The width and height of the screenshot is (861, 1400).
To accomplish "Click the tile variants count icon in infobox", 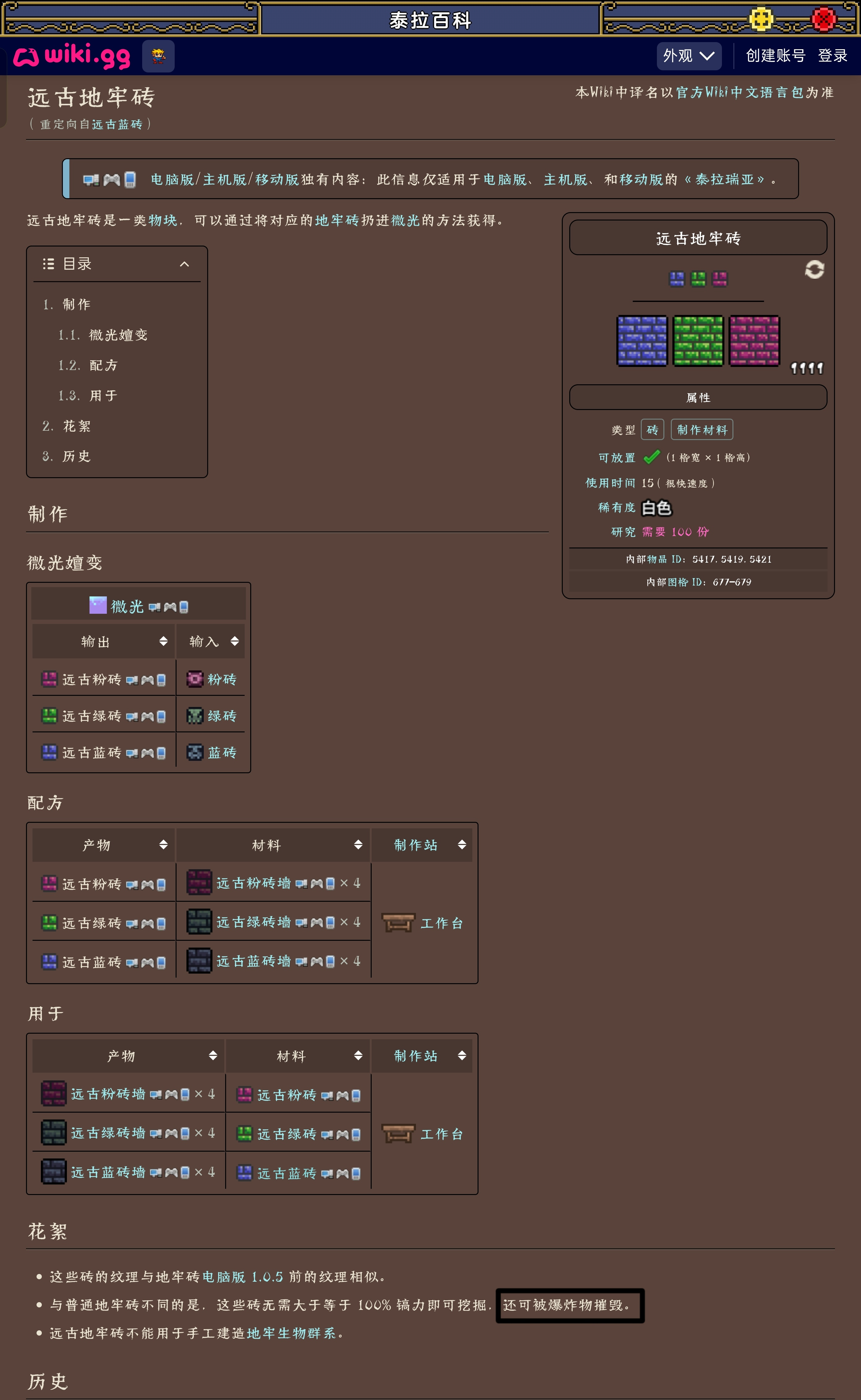I will [x=807, y=369].
